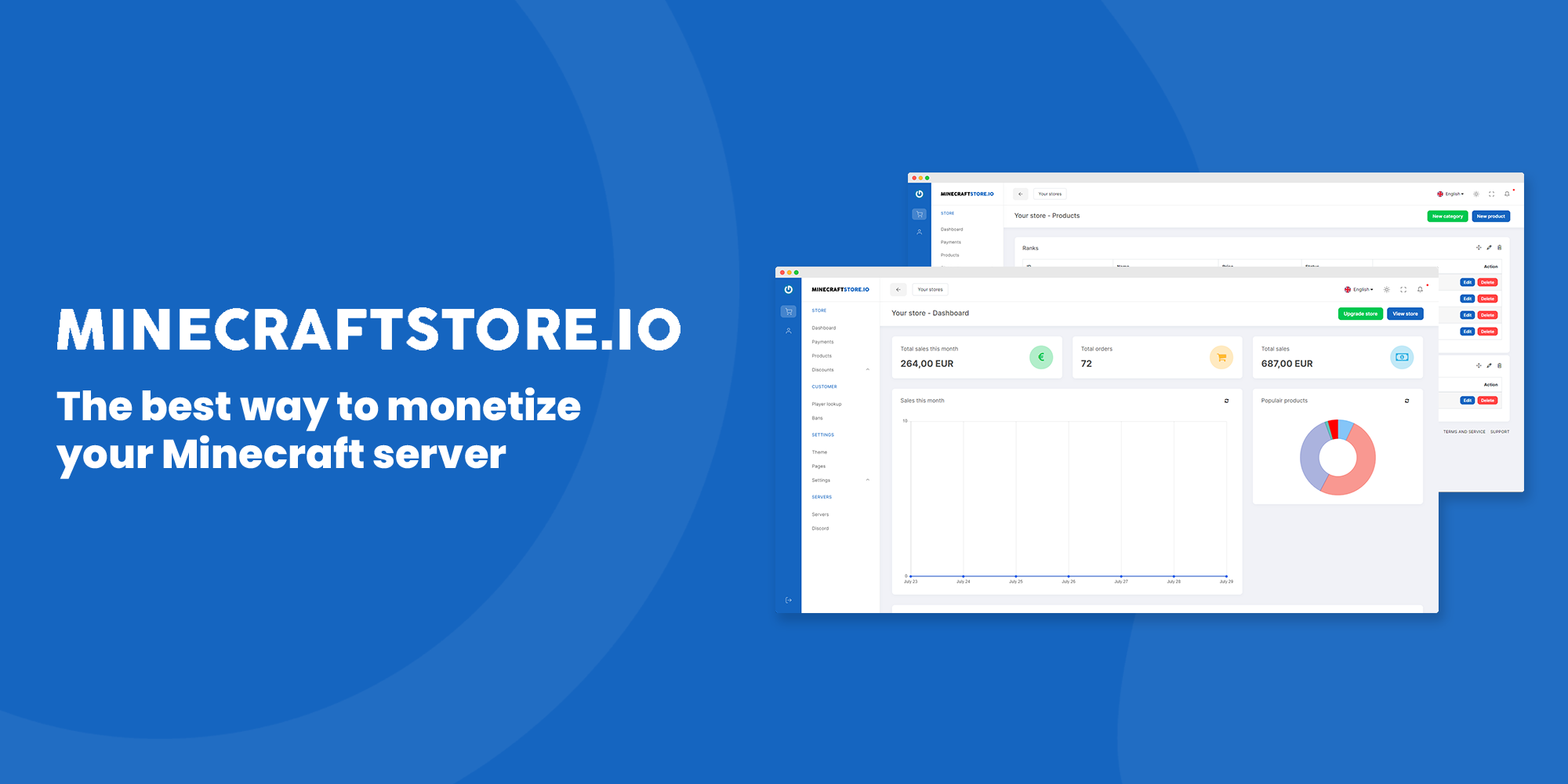Click the MINECRAFTSTORE.IO logo in the Dashboard window
The height and width of the screenshot is (784, 1568).
pyautogui.click(x=840, y=289)
